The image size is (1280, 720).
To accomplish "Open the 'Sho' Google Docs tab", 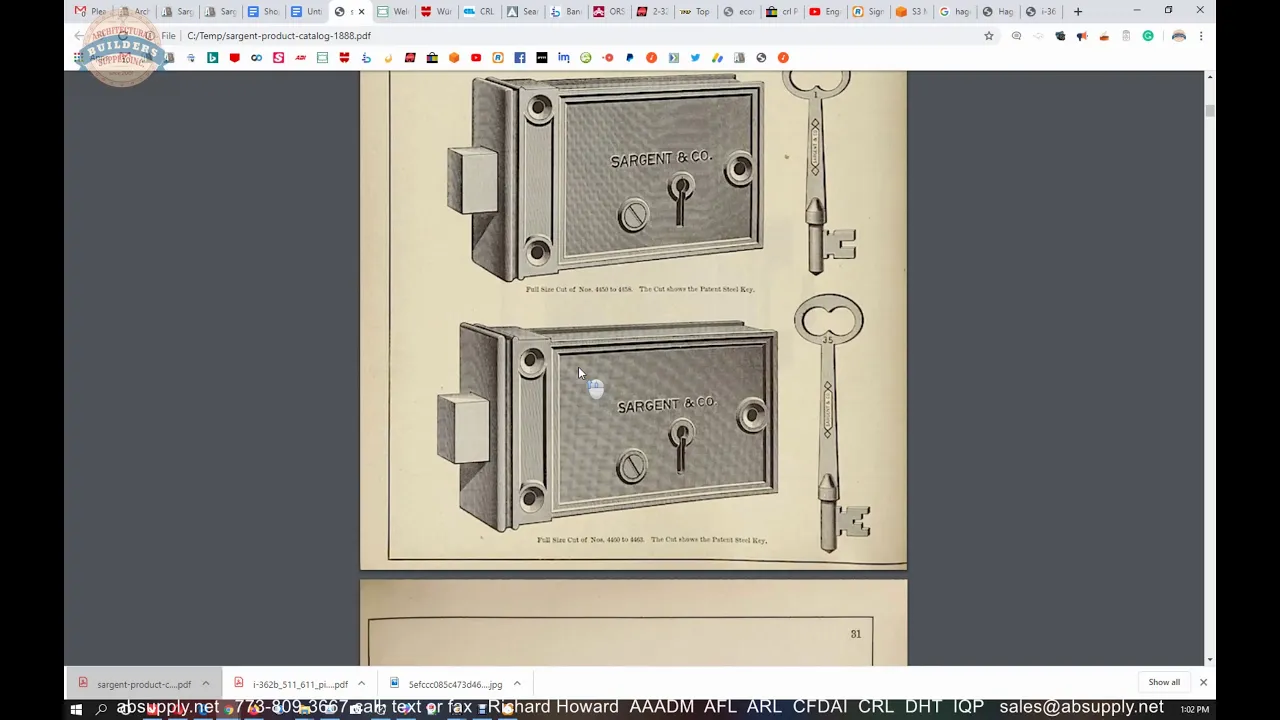I will (x=264, y=12).
